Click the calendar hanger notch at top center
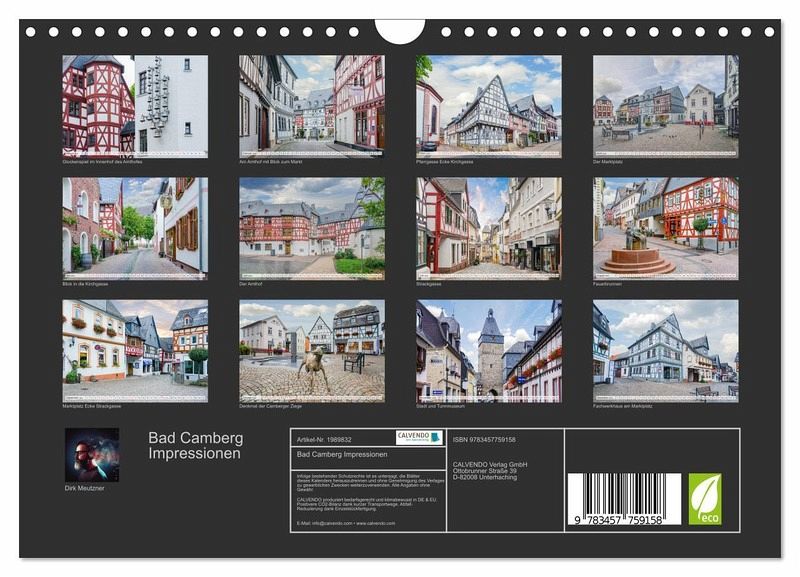The image size is (800, 577). [x=400, y=30]
